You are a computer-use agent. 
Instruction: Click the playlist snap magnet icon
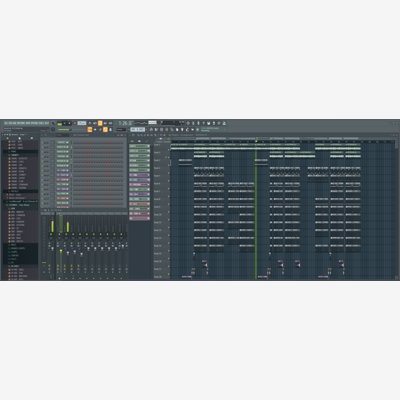(133, 135)
